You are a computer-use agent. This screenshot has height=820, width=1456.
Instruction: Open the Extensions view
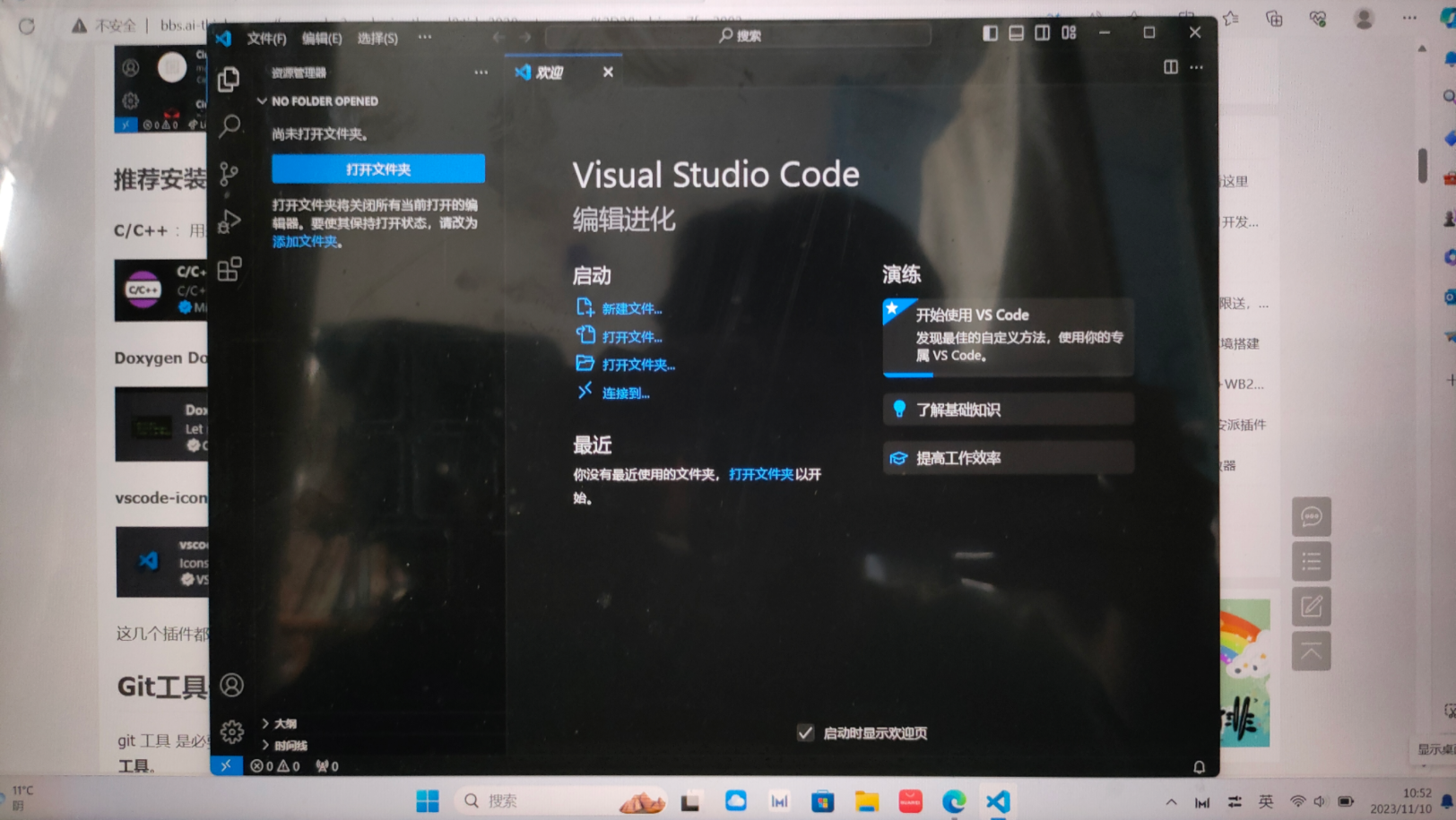tap(230, 269)
